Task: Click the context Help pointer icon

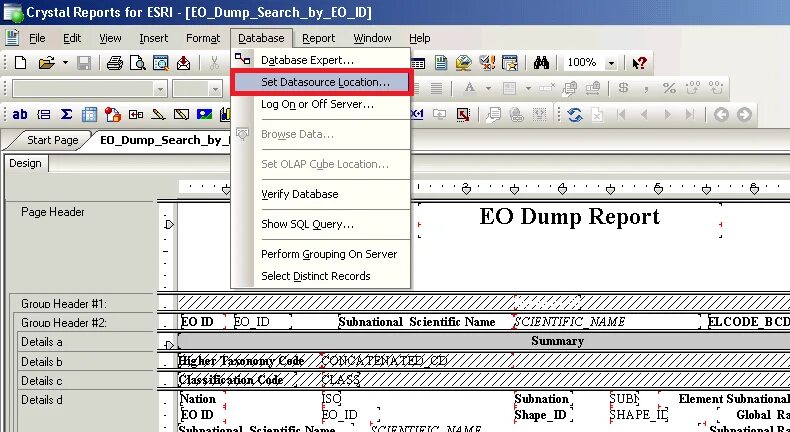Action: (x=639, y=63)
